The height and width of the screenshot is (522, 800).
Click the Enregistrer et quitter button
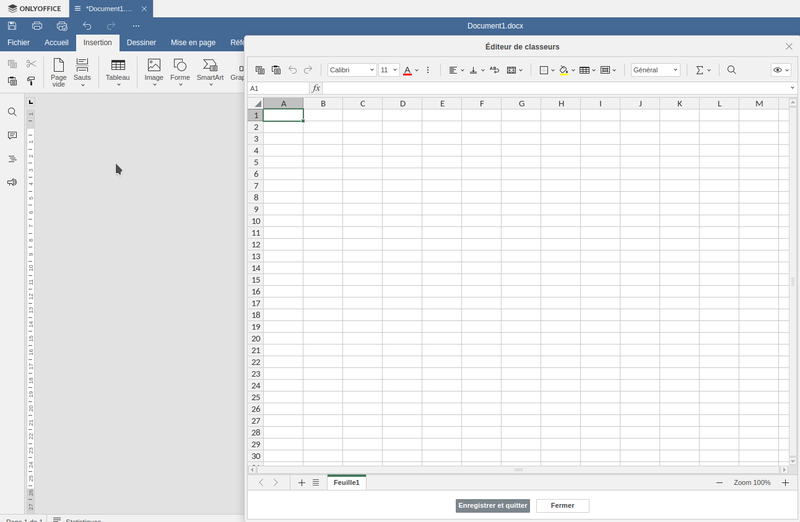point(492,506)
